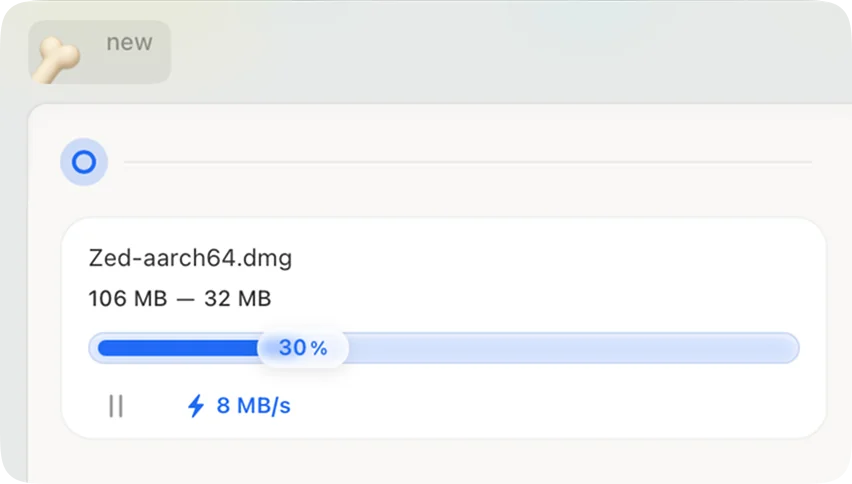
Task: Select the blue circle step indicator
Action: tap(84, 162)
